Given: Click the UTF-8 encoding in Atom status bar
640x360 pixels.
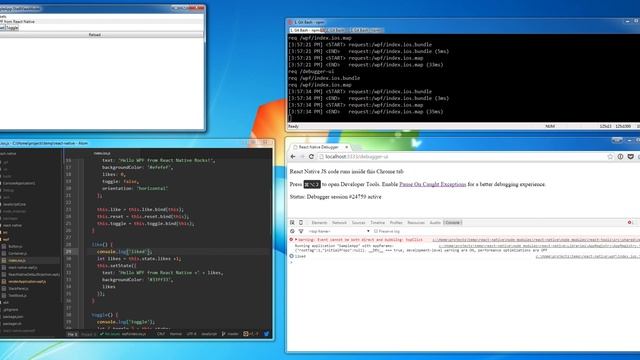Looking at the screenshot, I should click(x=191, y=334).
